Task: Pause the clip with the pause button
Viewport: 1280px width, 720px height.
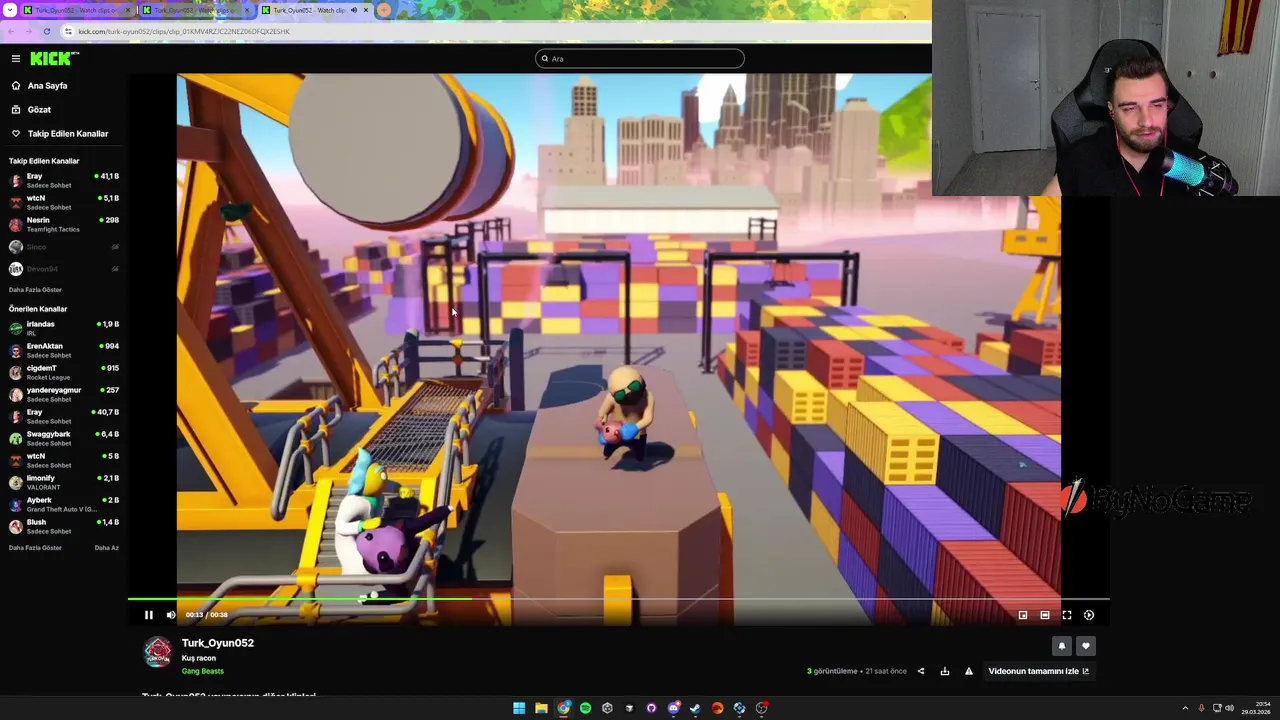Action: 149,615
